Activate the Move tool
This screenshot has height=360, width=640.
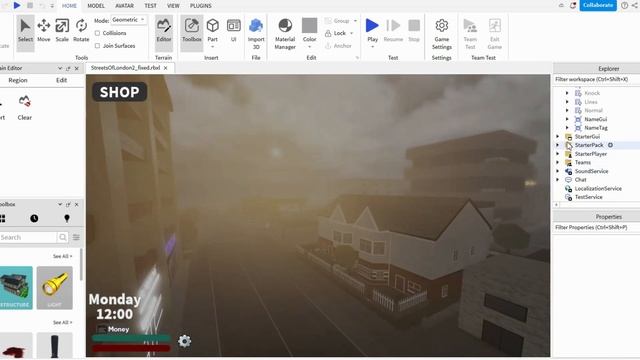[44, 31]
